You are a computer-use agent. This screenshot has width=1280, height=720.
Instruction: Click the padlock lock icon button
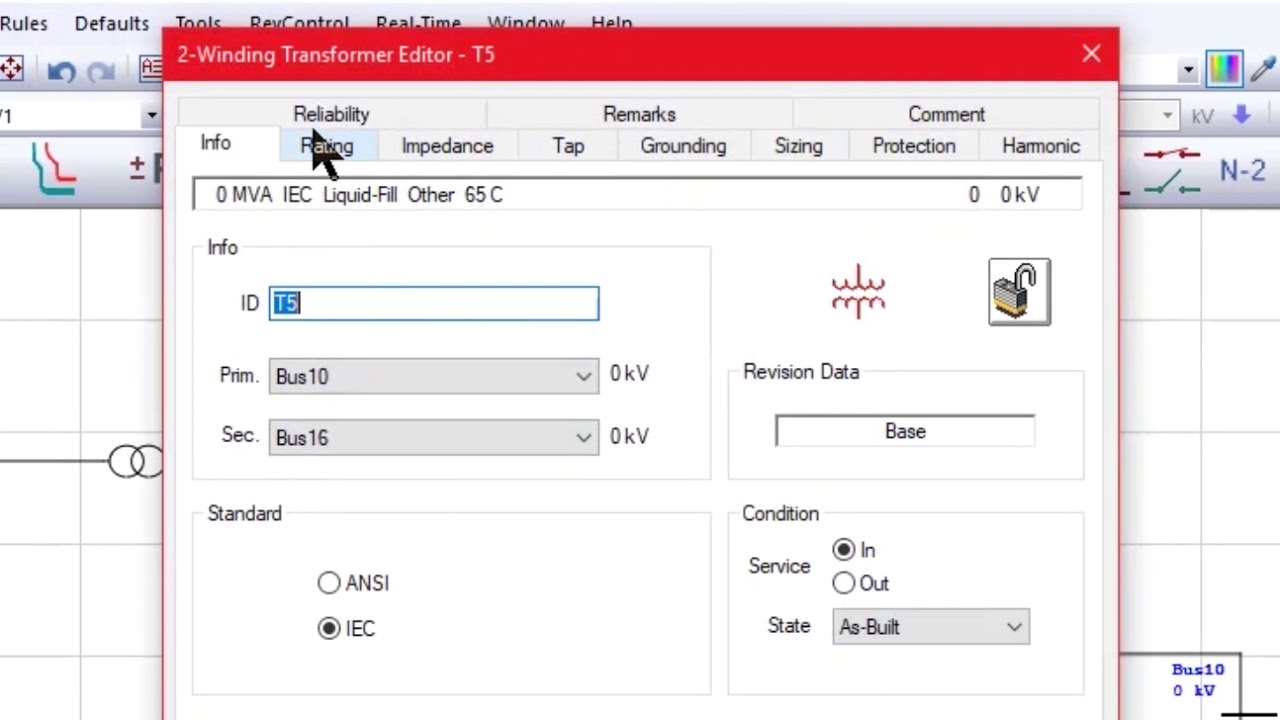click(x=1019, y=292)
